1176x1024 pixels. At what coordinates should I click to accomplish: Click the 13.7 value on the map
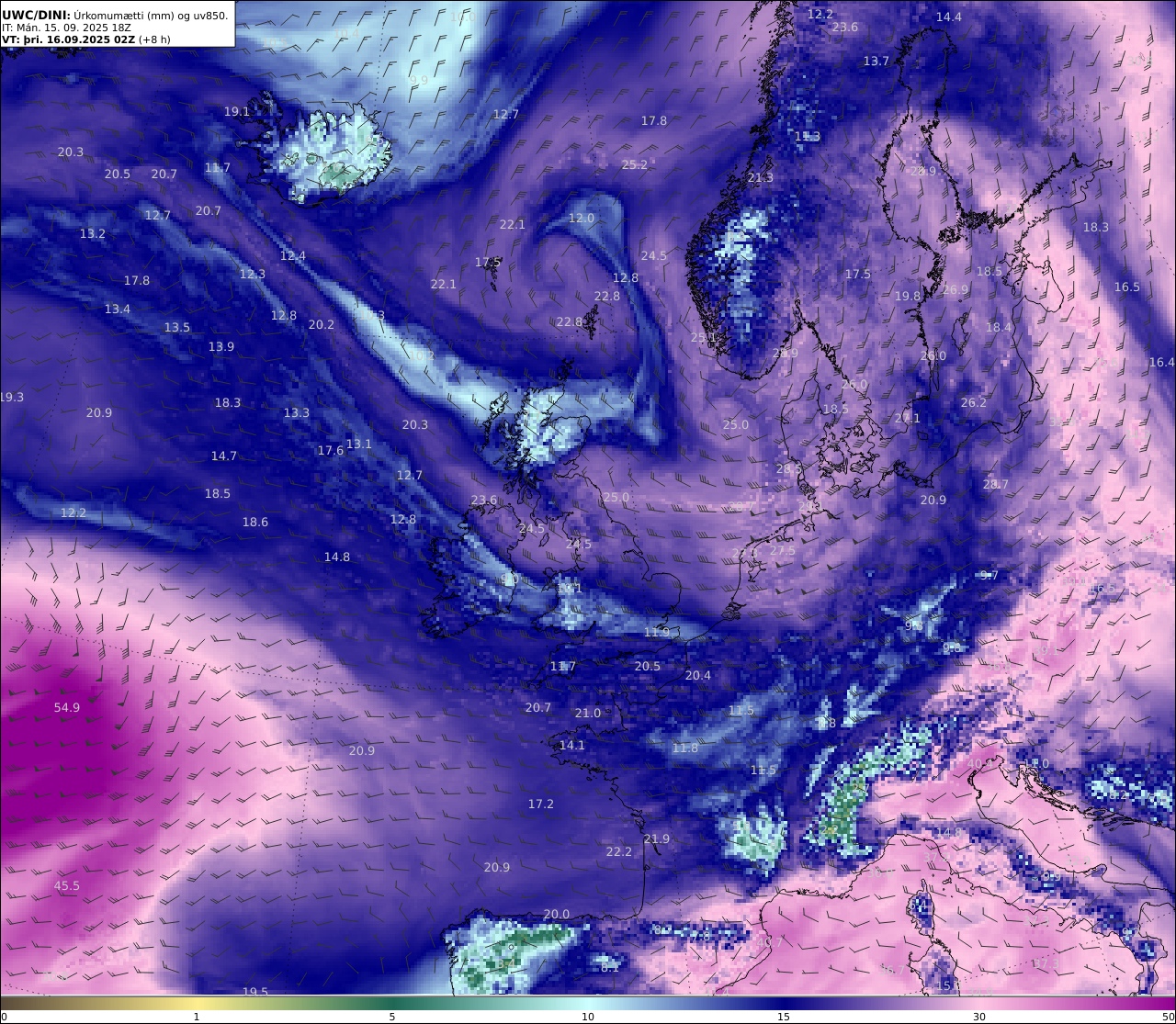pyautogui.click(x=876, y=61)
